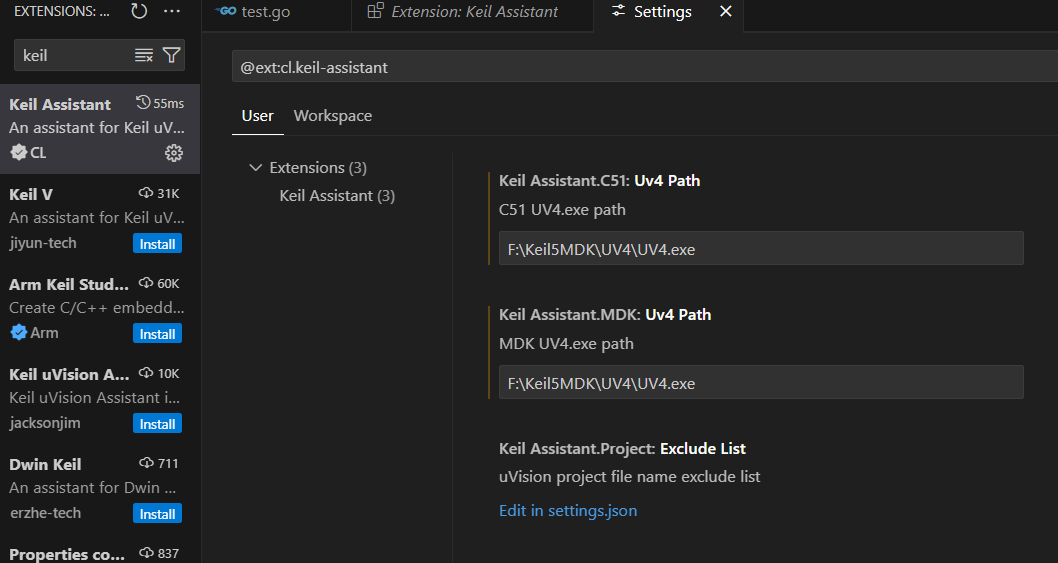Open the extensions More Actions menu
Image resolution: width=1058 pixels, height=563 pixels.
(x=171, y=11)
